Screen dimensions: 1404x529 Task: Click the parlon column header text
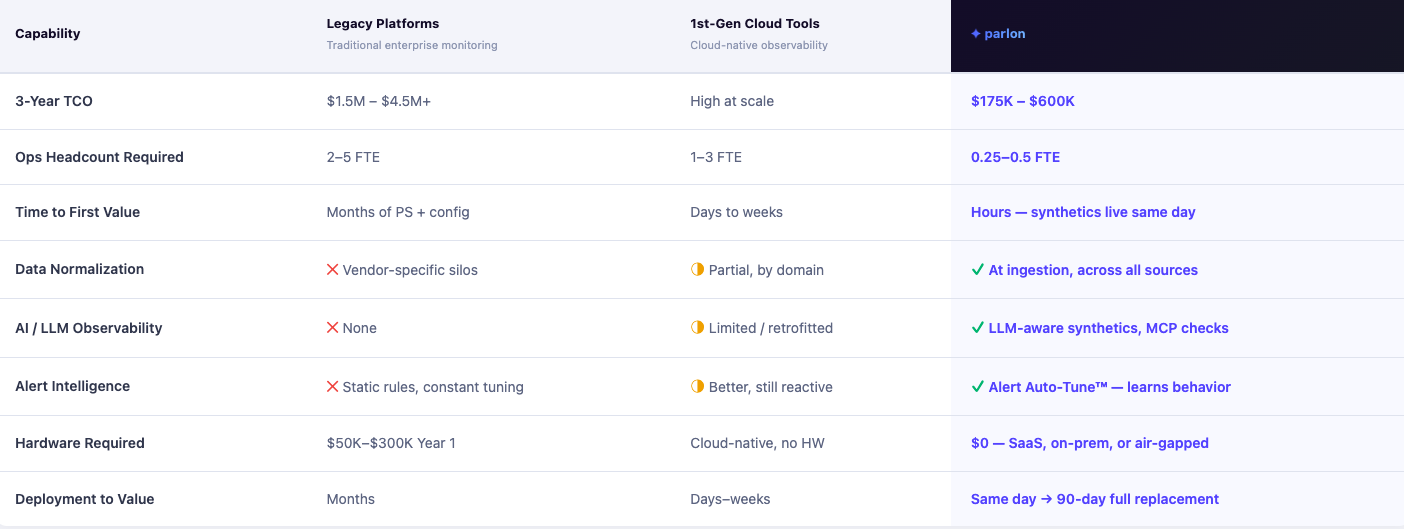1005,34
